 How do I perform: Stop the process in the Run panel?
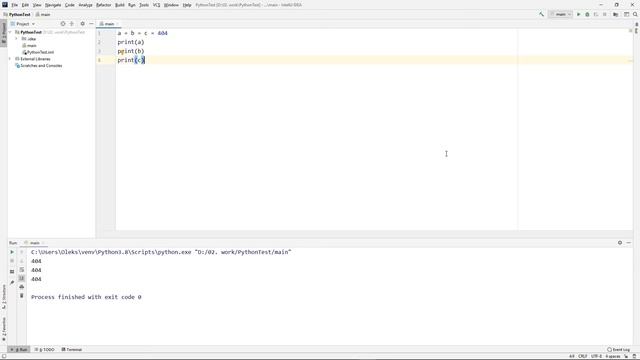click(12, 261)
